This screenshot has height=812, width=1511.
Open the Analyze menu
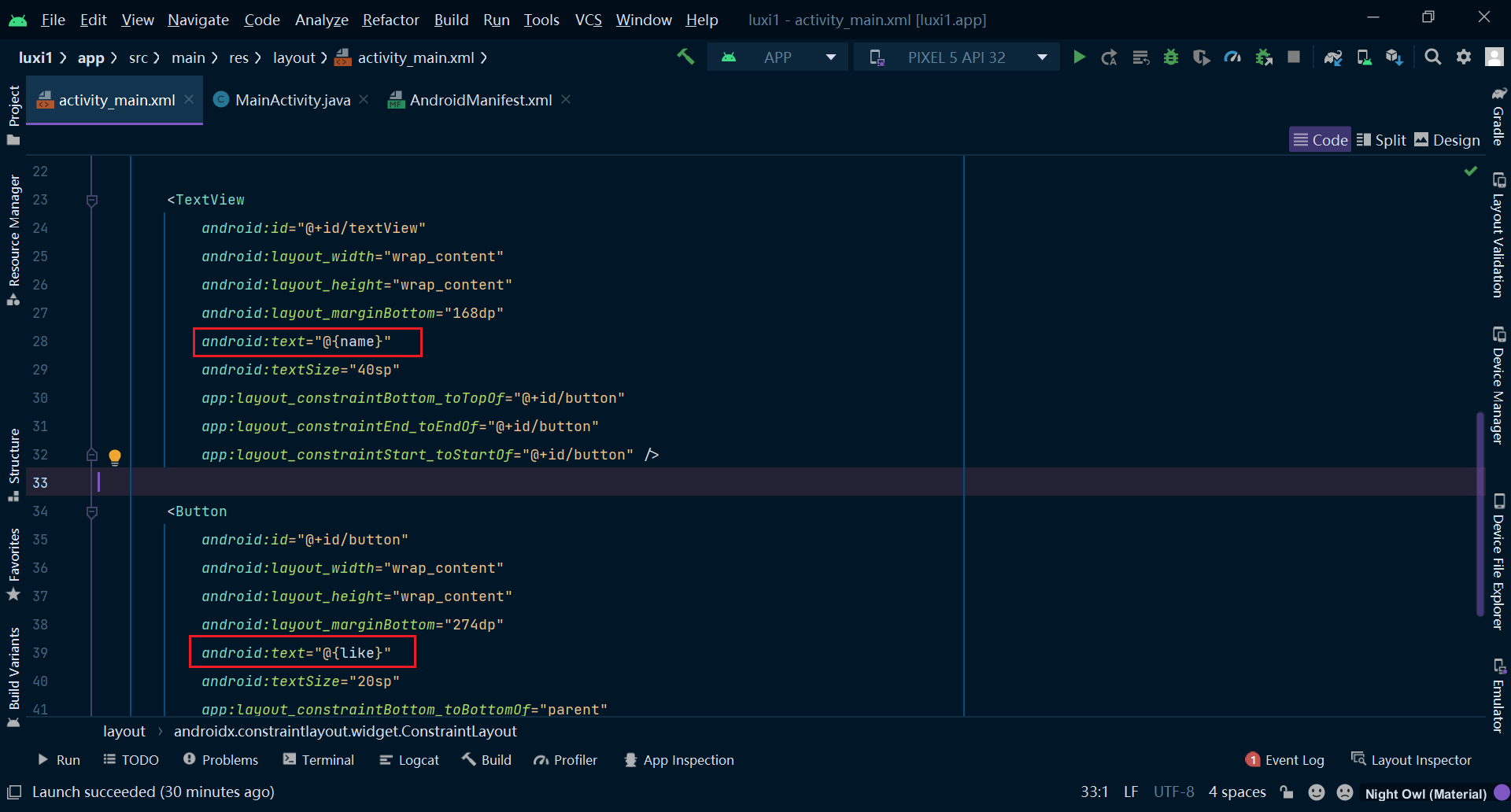321,20
